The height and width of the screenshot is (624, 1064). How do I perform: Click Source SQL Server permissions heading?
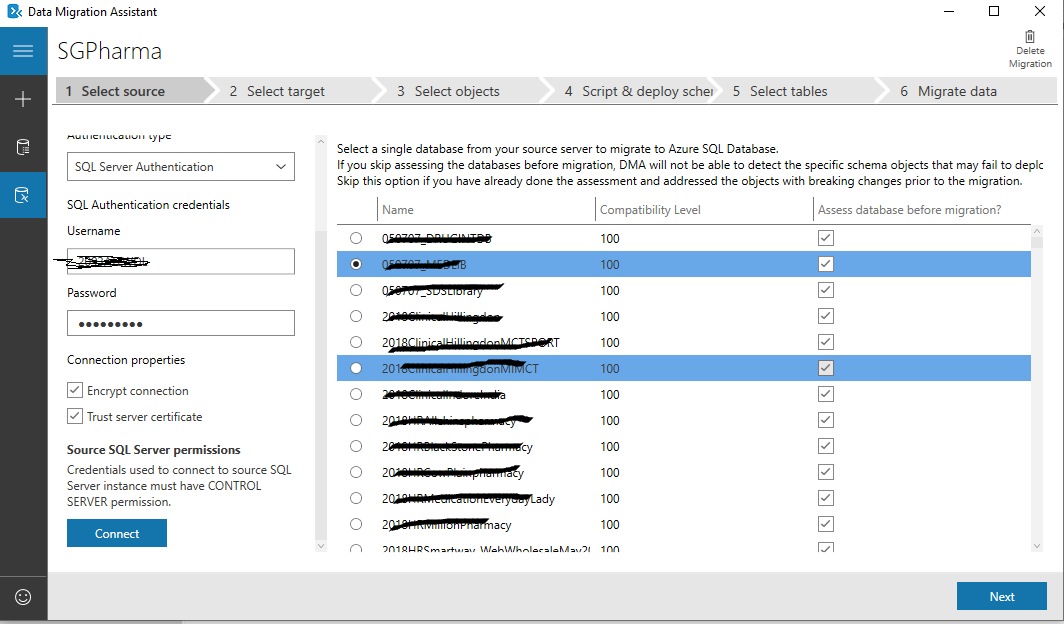[153, 450]
